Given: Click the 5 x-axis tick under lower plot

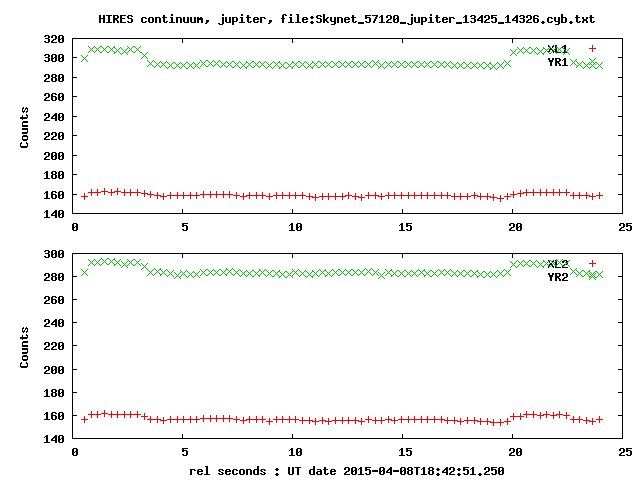Looking at the screenshot, I should coord(185,452).
